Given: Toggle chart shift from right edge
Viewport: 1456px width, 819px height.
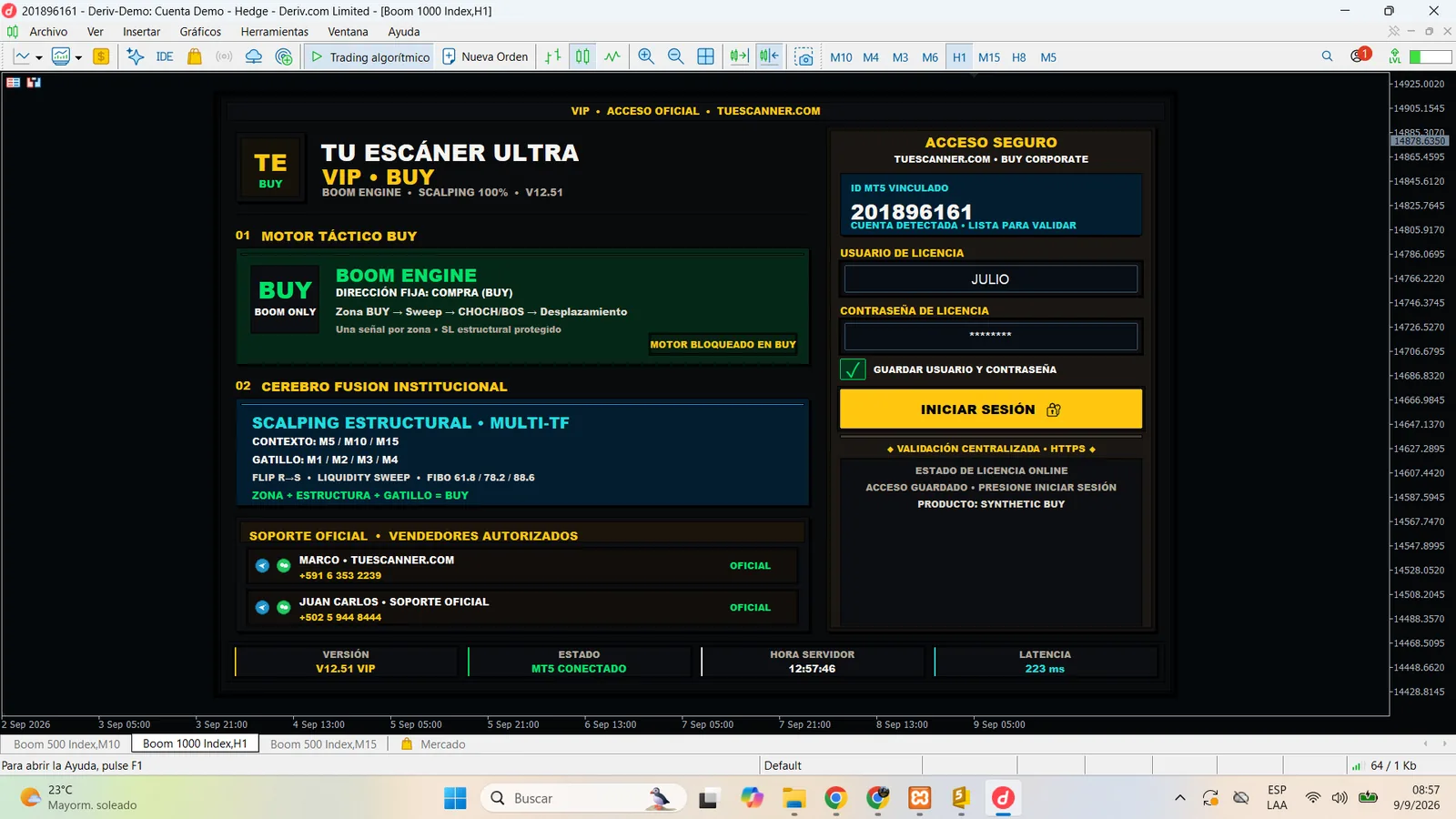Looking at the screenshot, I should (x=769, y=56).
